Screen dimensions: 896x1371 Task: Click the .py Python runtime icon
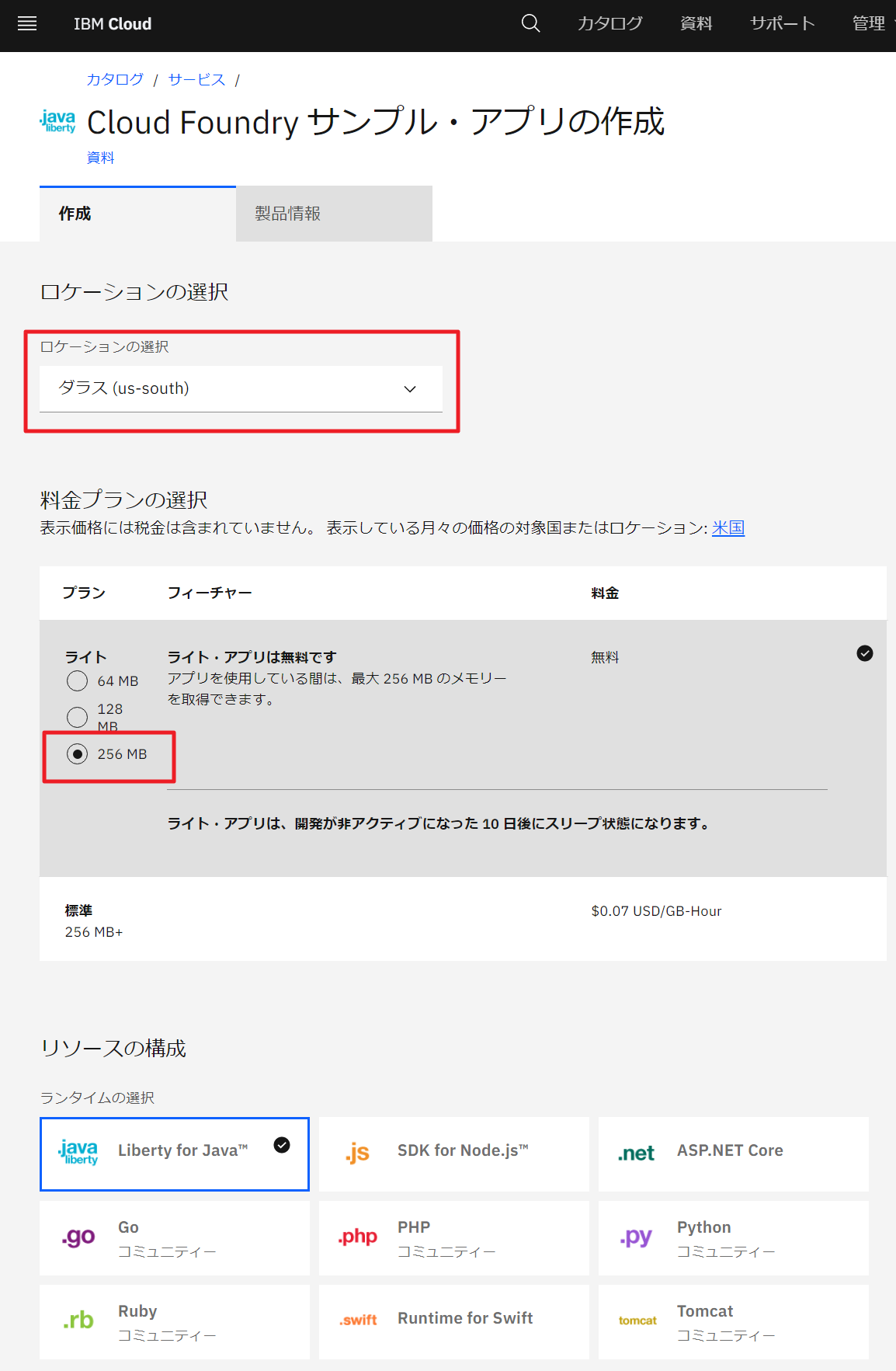[636, 1237]
